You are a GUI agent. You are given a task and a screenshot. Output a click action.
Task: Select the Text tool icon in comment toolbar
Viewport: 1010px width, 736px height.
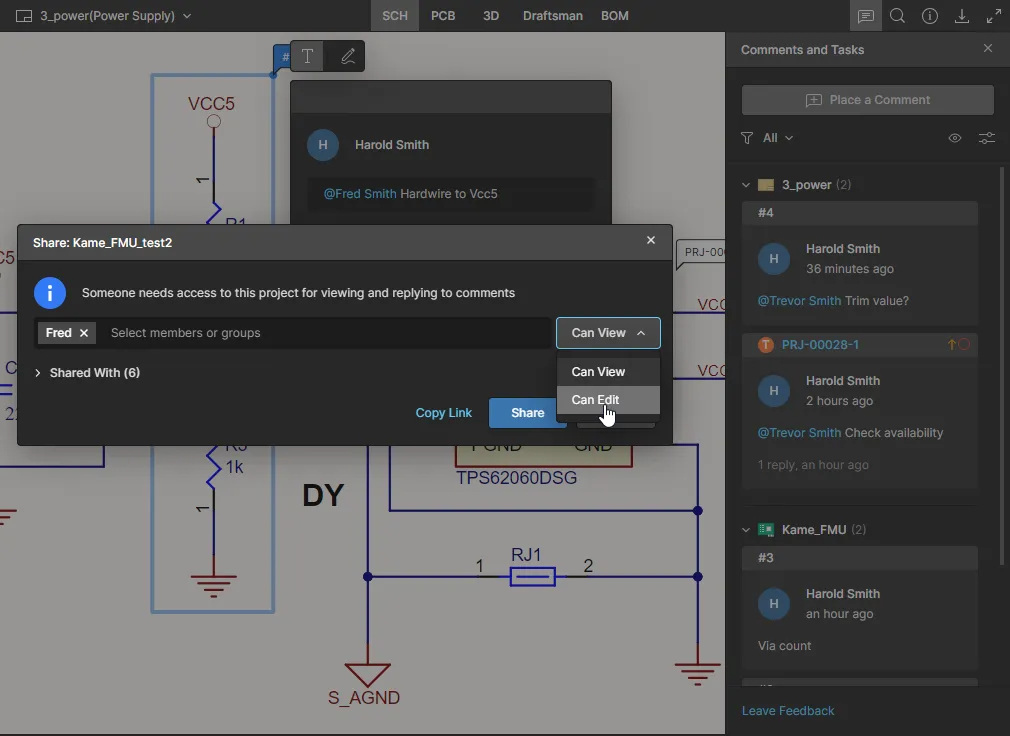click(x=307, y=56)
